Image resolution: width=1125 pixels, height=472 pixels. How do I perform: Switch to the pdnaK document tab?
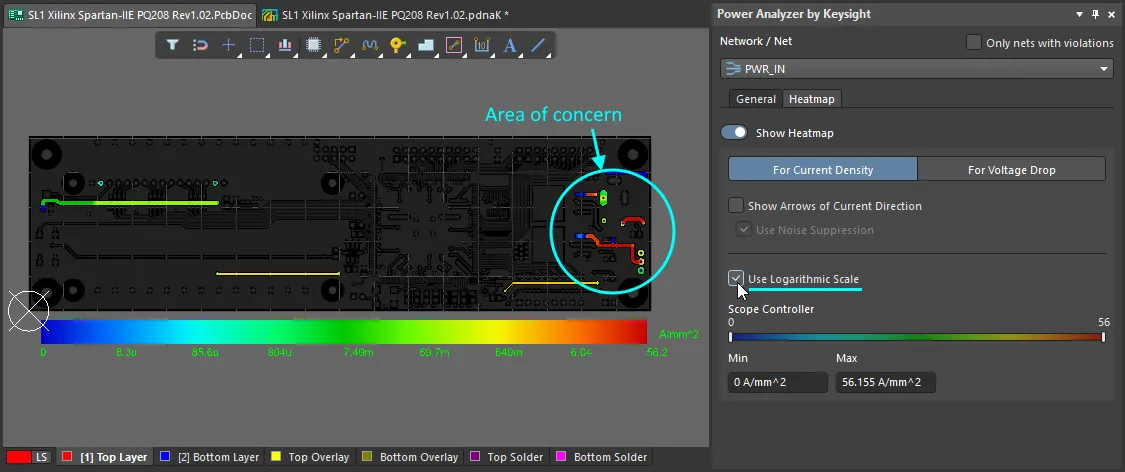click(385, 14)
